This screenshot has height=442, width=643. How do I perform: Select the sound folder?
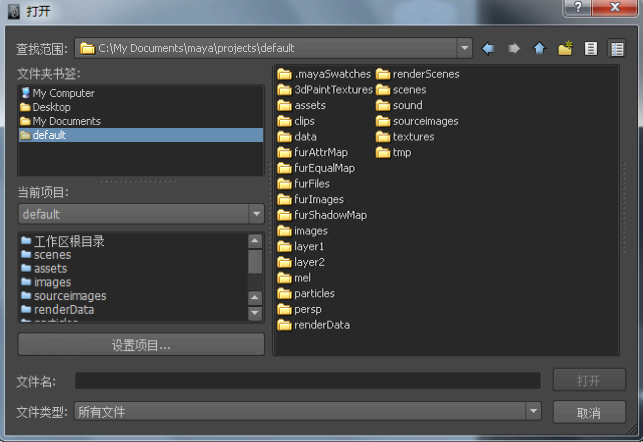399,105
